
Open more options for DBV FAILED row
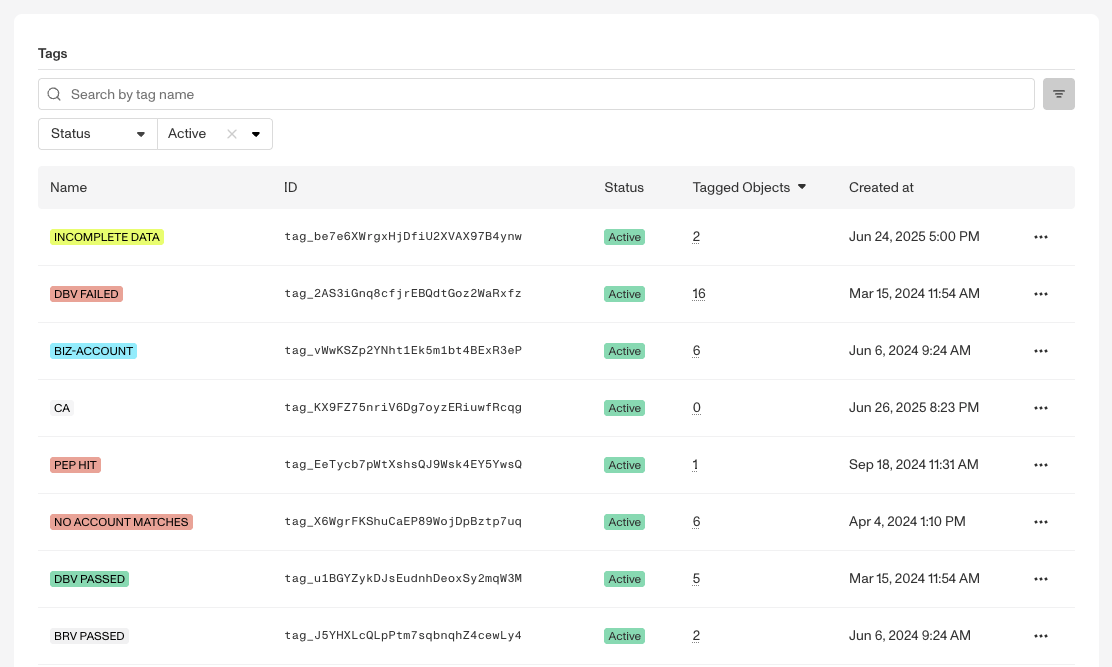1040,294
